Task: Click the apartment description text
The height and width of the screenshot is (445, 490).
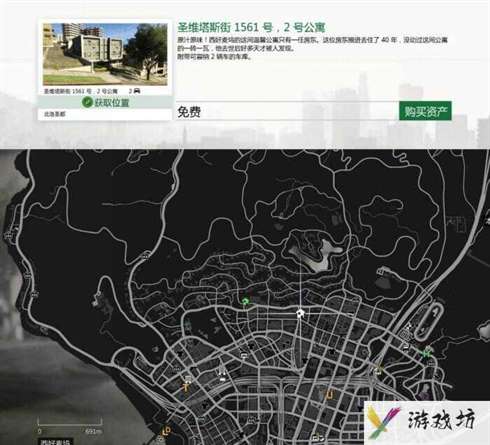Action: (312, 48)
